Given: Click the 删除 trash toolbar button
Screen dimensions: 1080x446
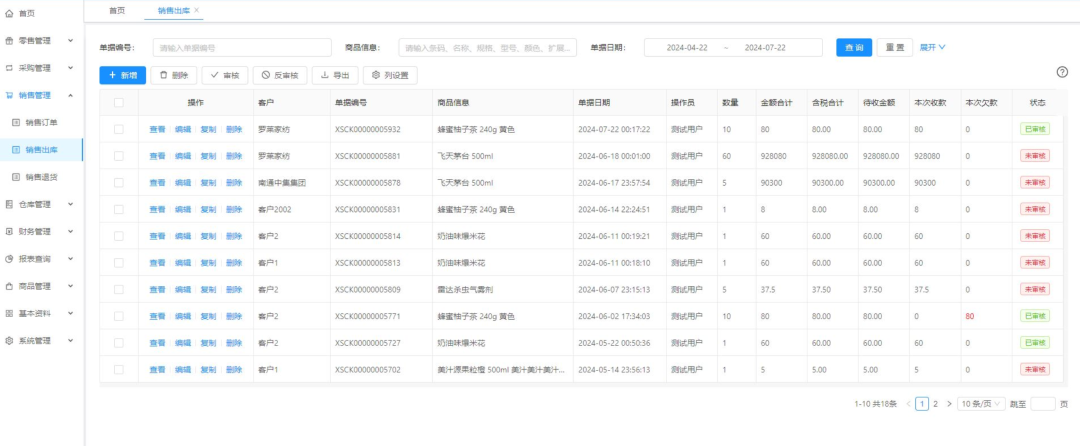Looking at the screenshot, I should (173, 75).
